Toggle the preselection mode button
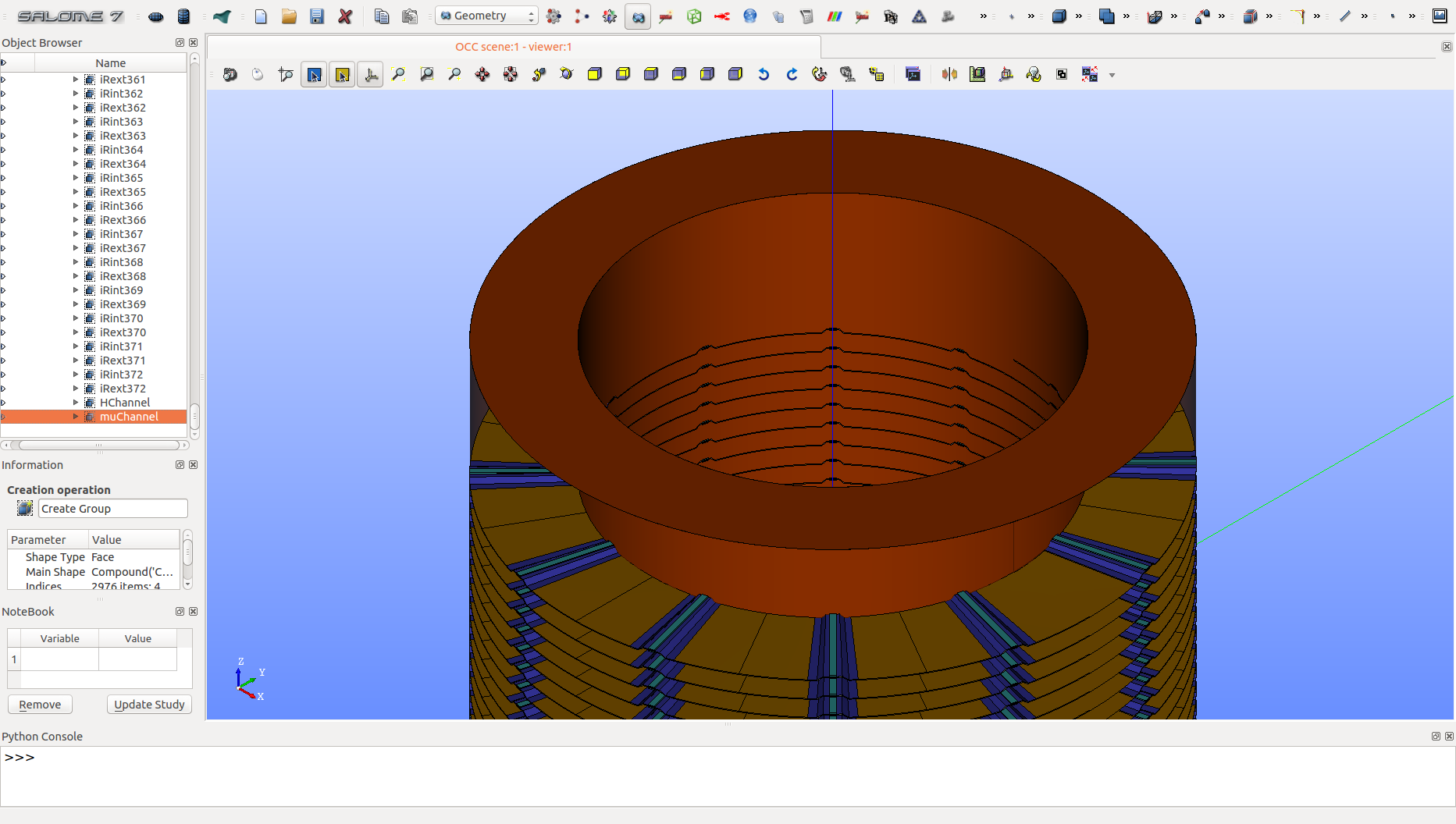This screenshot has width=1456, height=824. click(315, 74)
